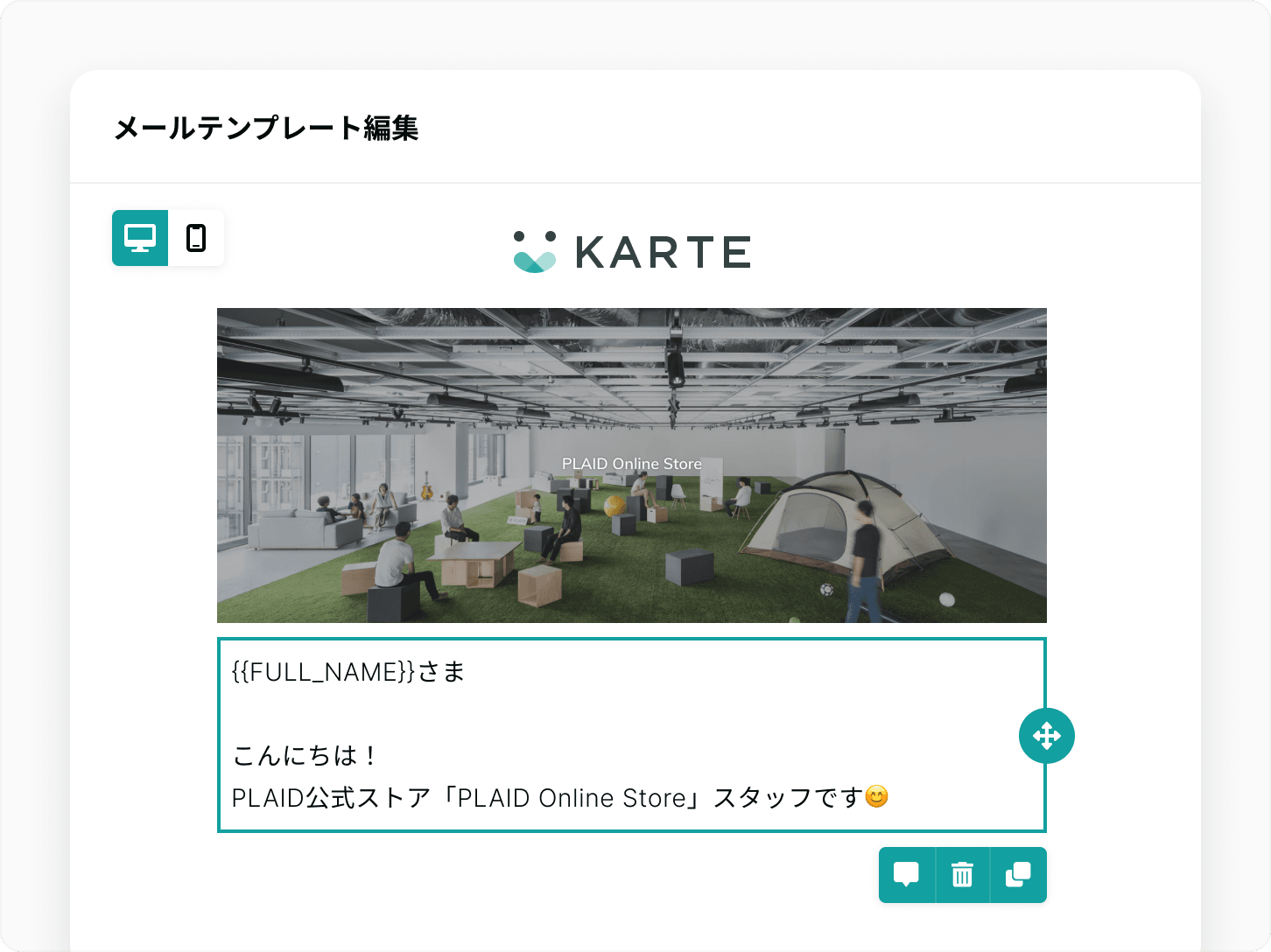Delete the block with trash icon
The image size is (1271, 952).
point(963,875)
